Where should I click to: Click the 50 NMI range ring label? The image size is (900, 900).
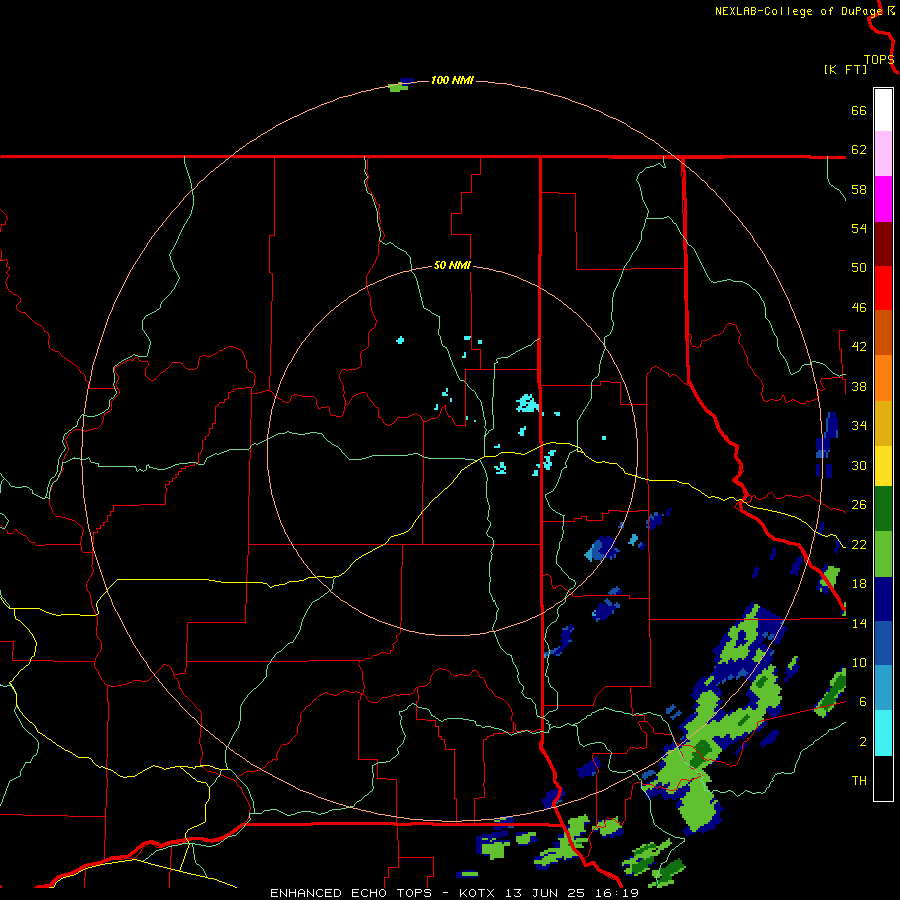pyautogui.click(x=452, y=265)
